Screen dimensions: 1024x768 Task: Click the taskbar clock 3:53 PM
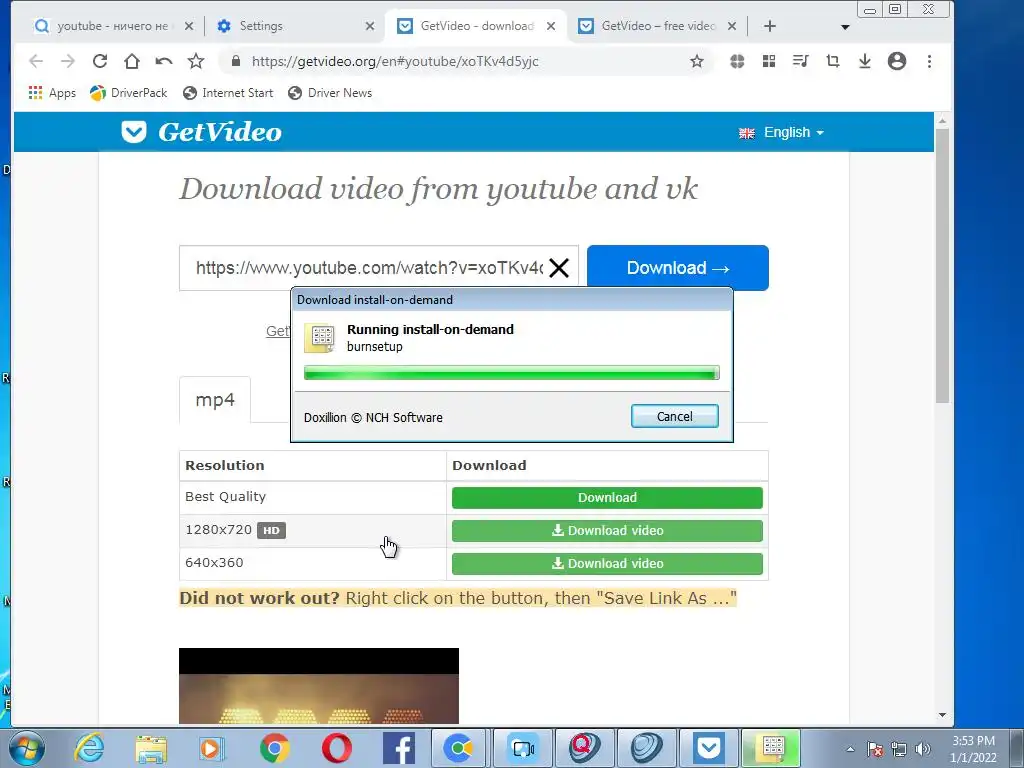coord(973,749)
